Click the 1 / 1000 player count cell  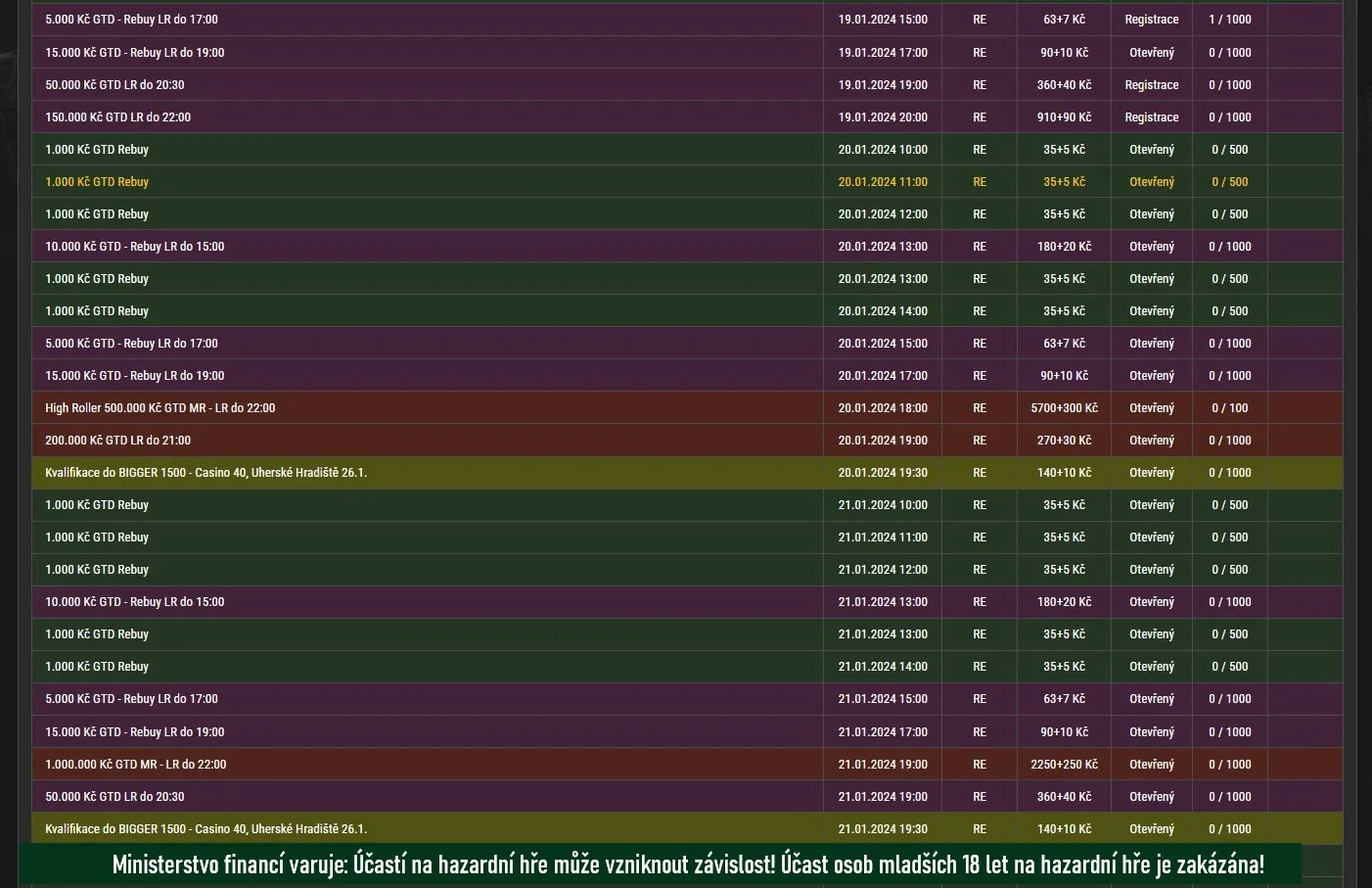[x=1229, y=19]
